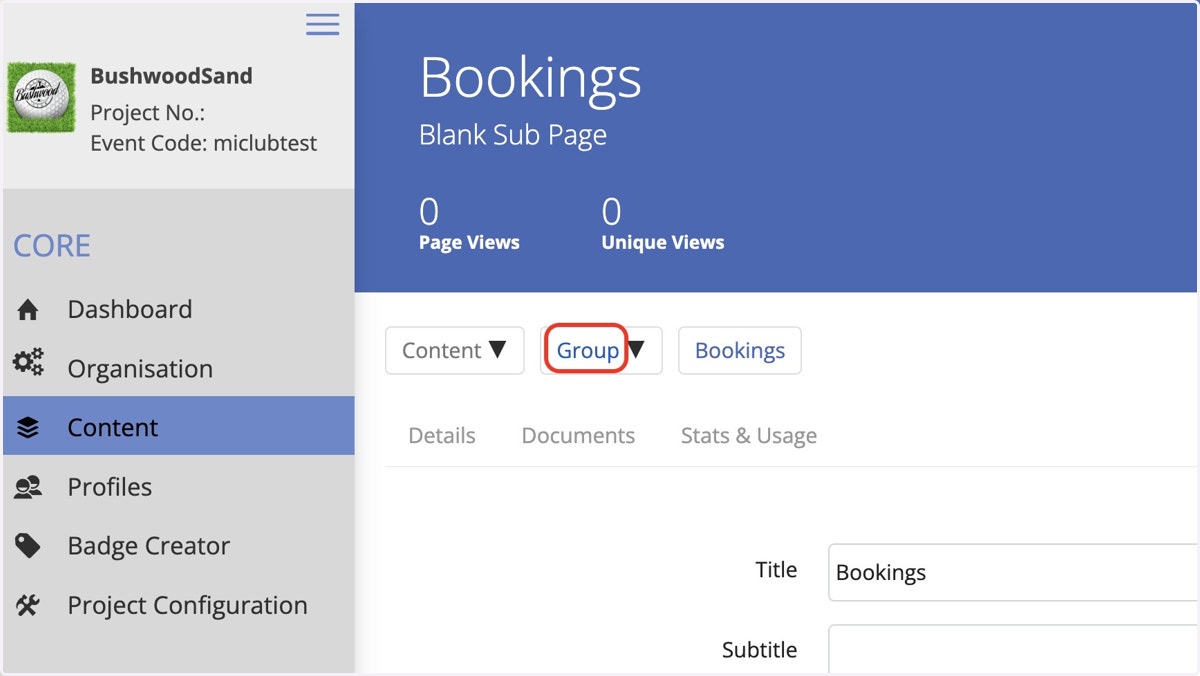Click the Blank Sub Page subtitle

(x=513, y=134)
